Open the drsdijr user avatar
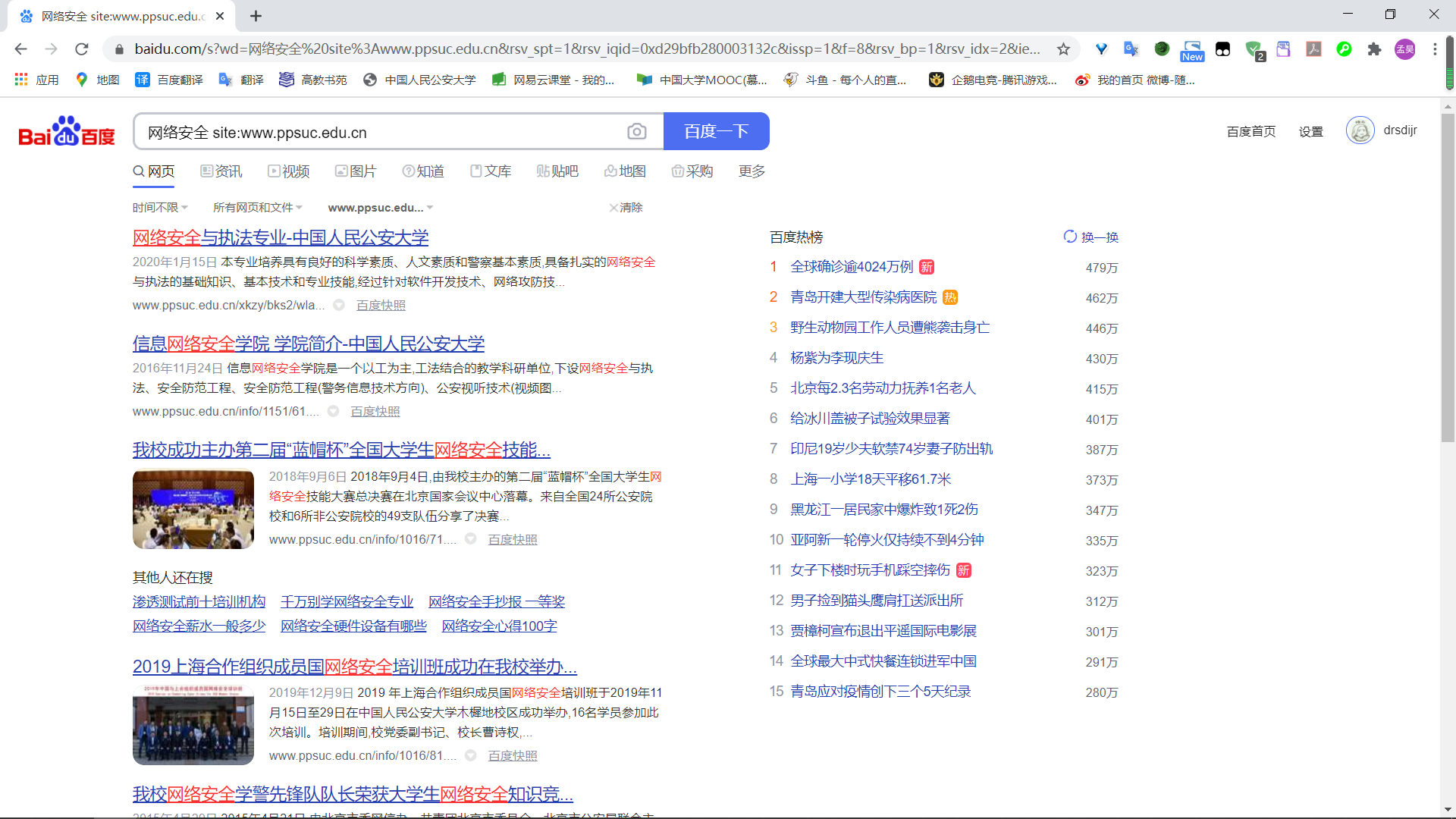Image resolution: width=1456 pixels, height=819 pixels. [x=1360, y=130]
